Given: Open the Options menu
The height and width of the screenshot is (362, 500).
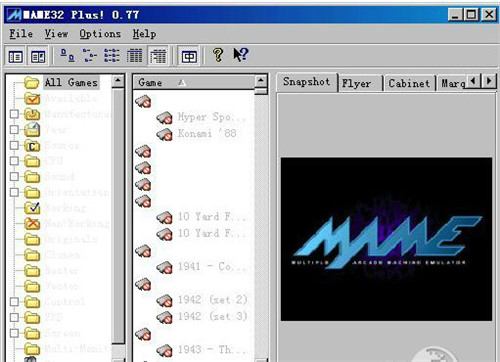Looking at the screenshot, I should point(100,34).
